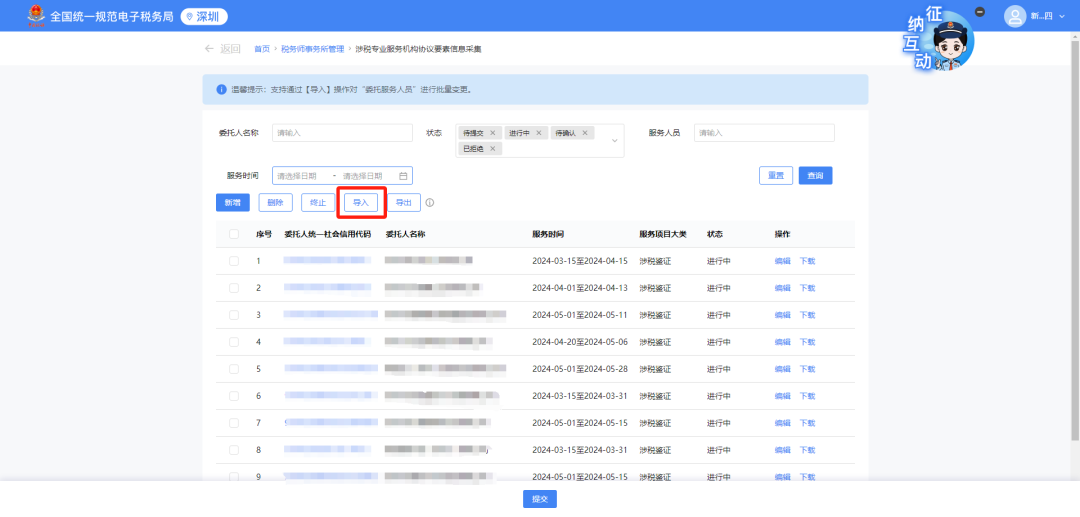Image resolution: width=1080 pixels, height=517 pixels.
Task: Click the 查询 button
Action: (816, 176)
